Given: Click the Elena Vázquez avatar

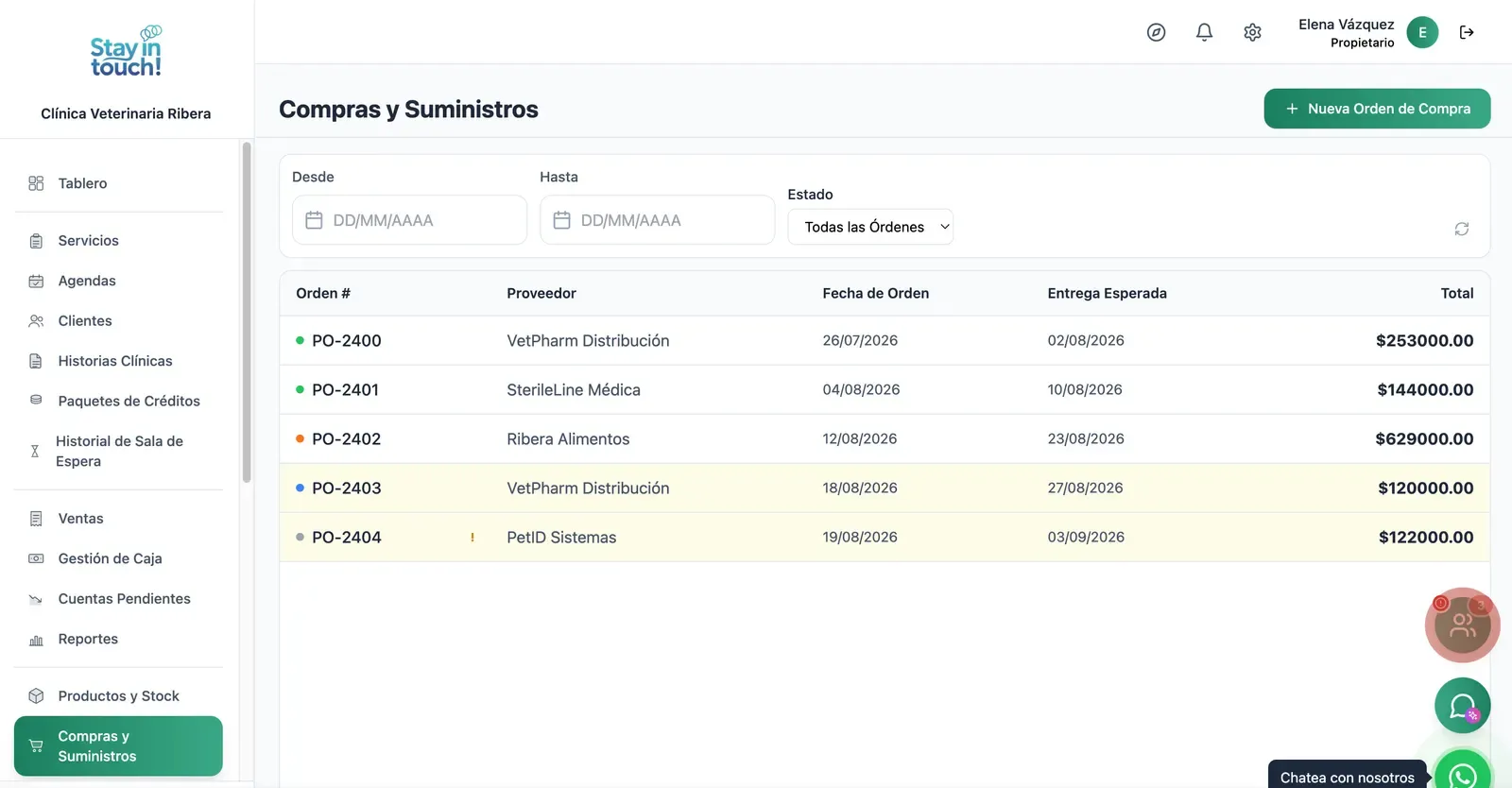Looking at the screenshot, I should [1422, 32].
